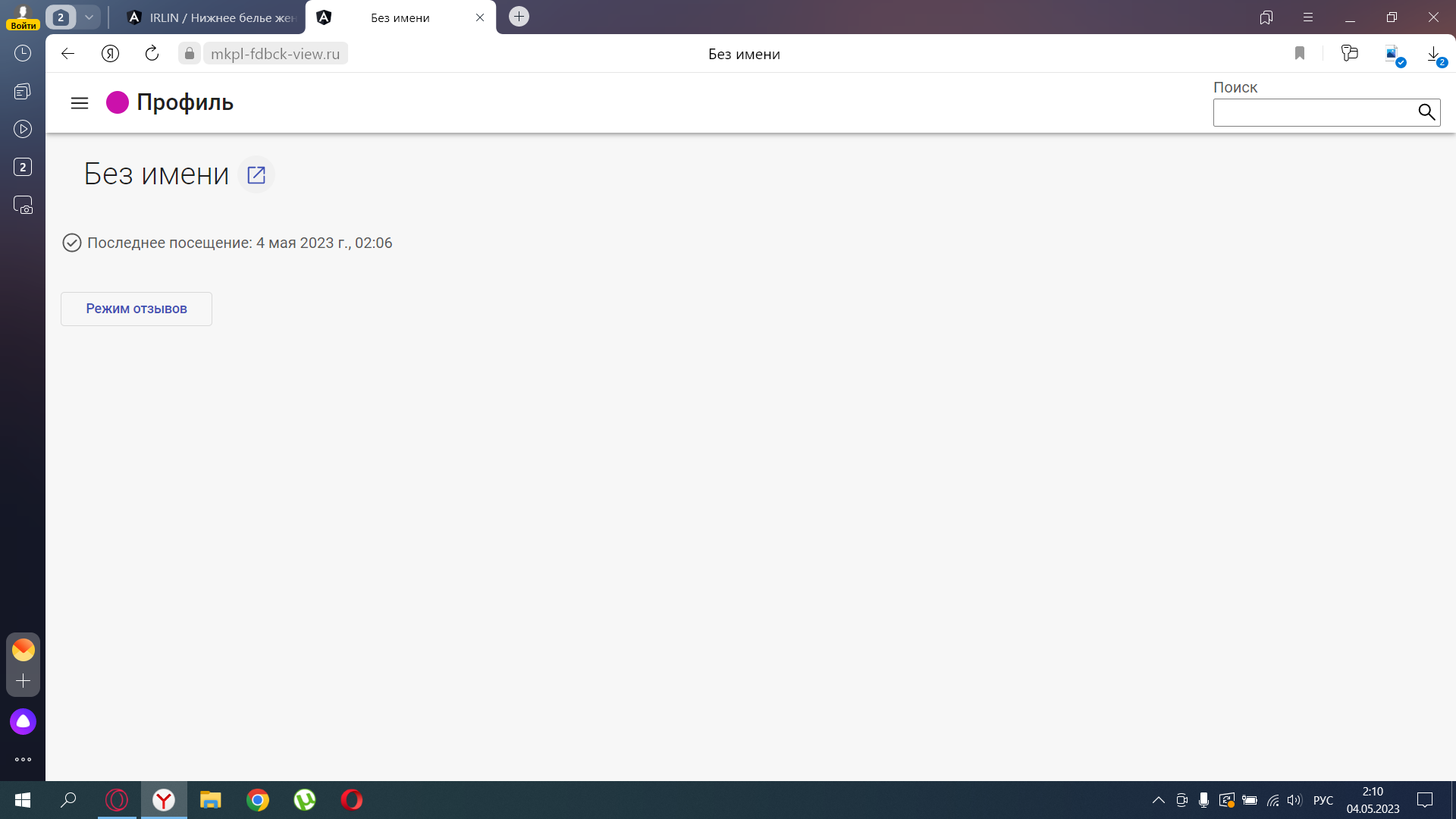
Task: Expand the profile avatar dropdown arrow
Action: 89,17
